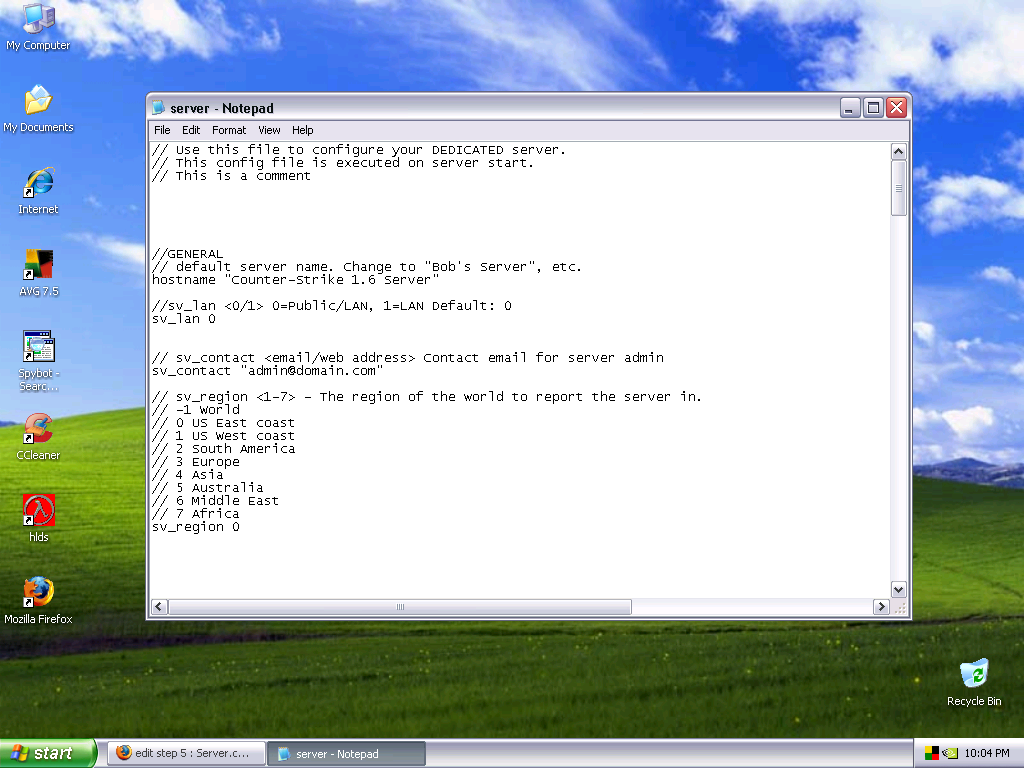The image size is (1024, 768).
Task: Close the server Notepad window
Action: coord(897,108)
